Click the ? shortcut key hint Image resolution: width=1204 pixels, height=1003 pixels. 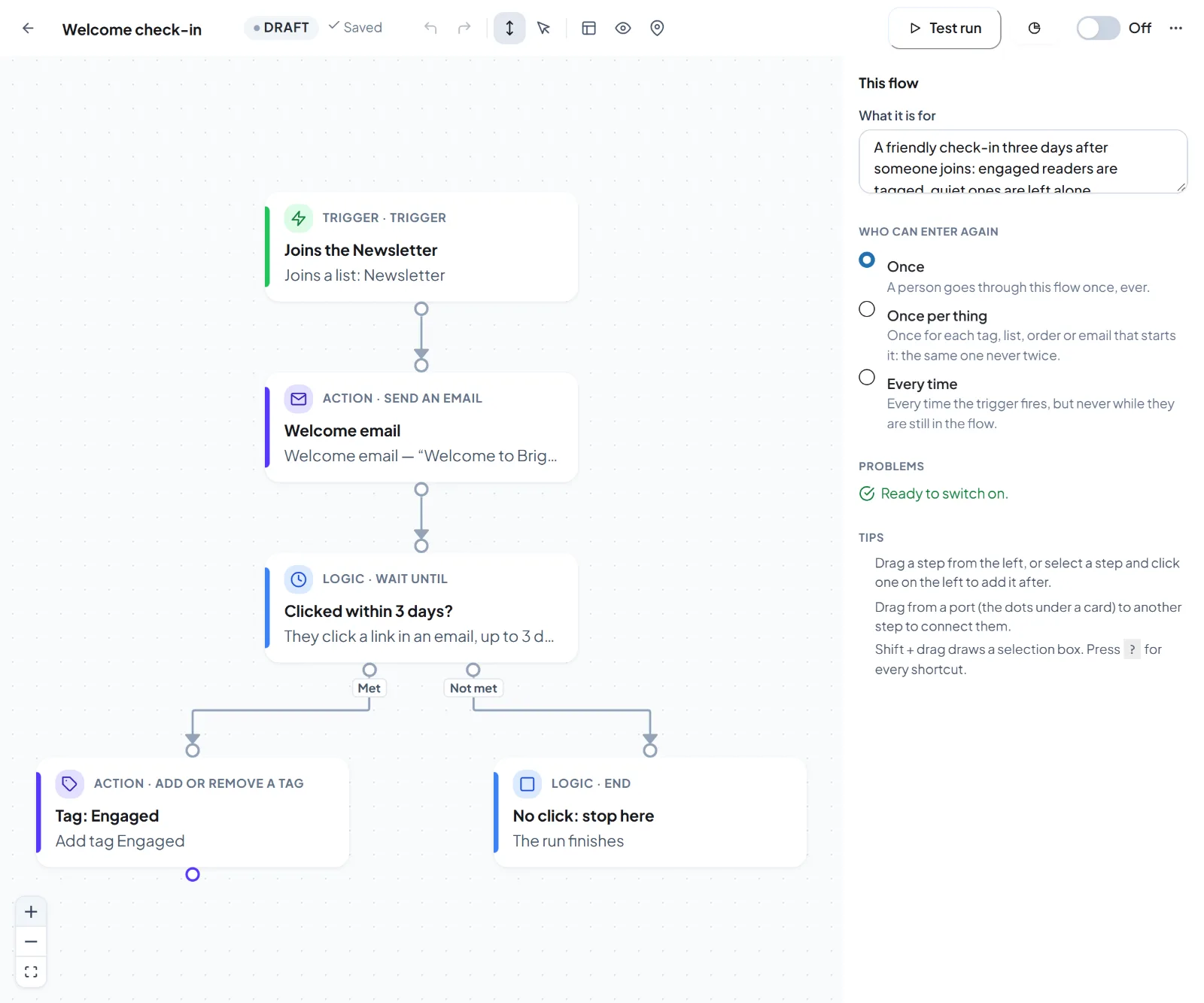pyautogui.click(x=1132, y=649)
